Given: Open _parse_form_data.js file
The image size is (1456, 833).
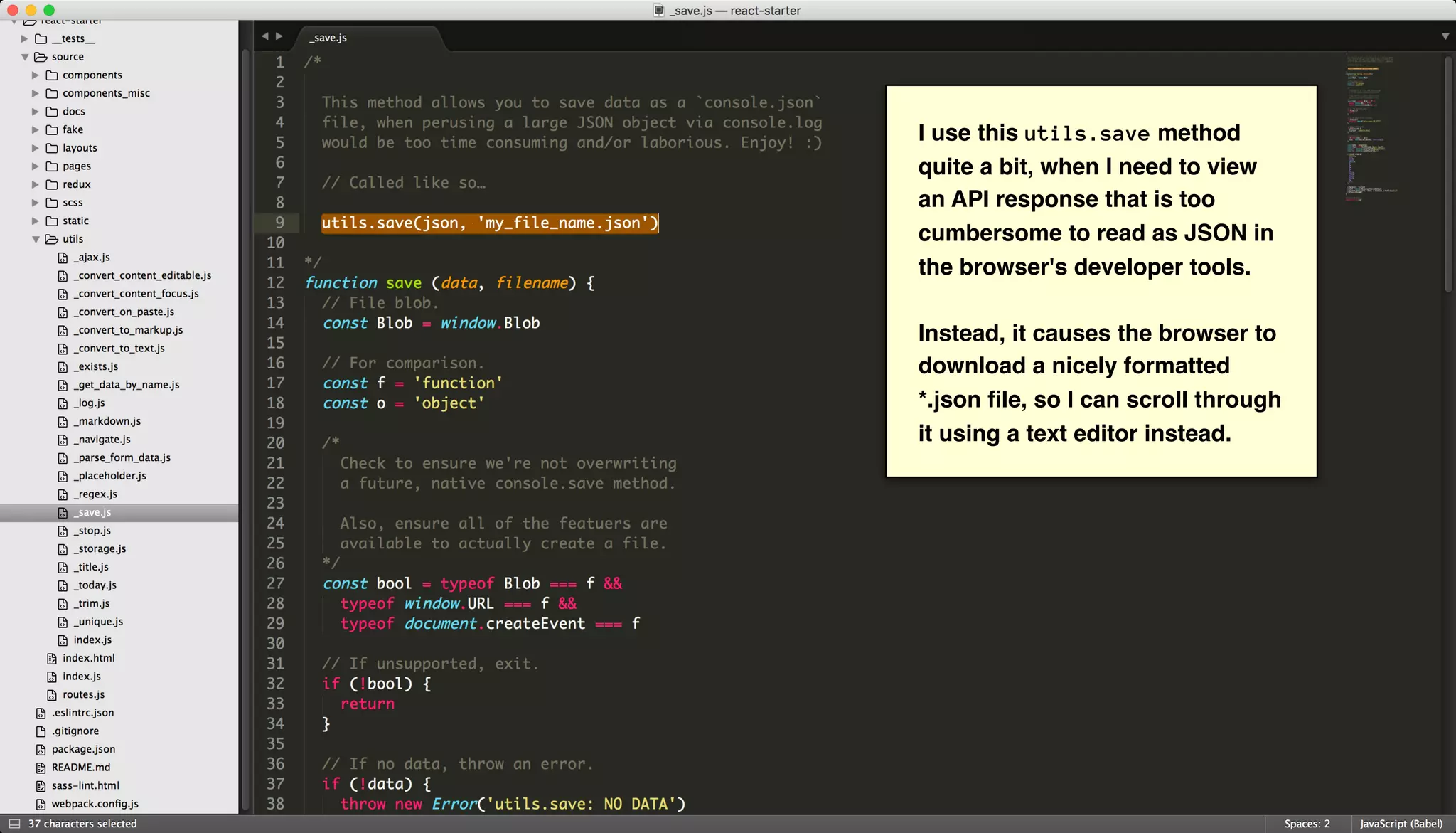Looking at the screenshot, I should 122,457.
